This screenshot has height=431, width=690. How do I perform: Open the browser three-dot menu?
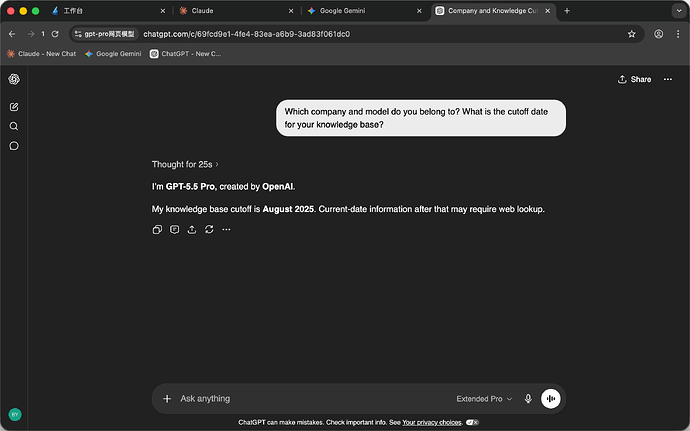tap(678, 34)
